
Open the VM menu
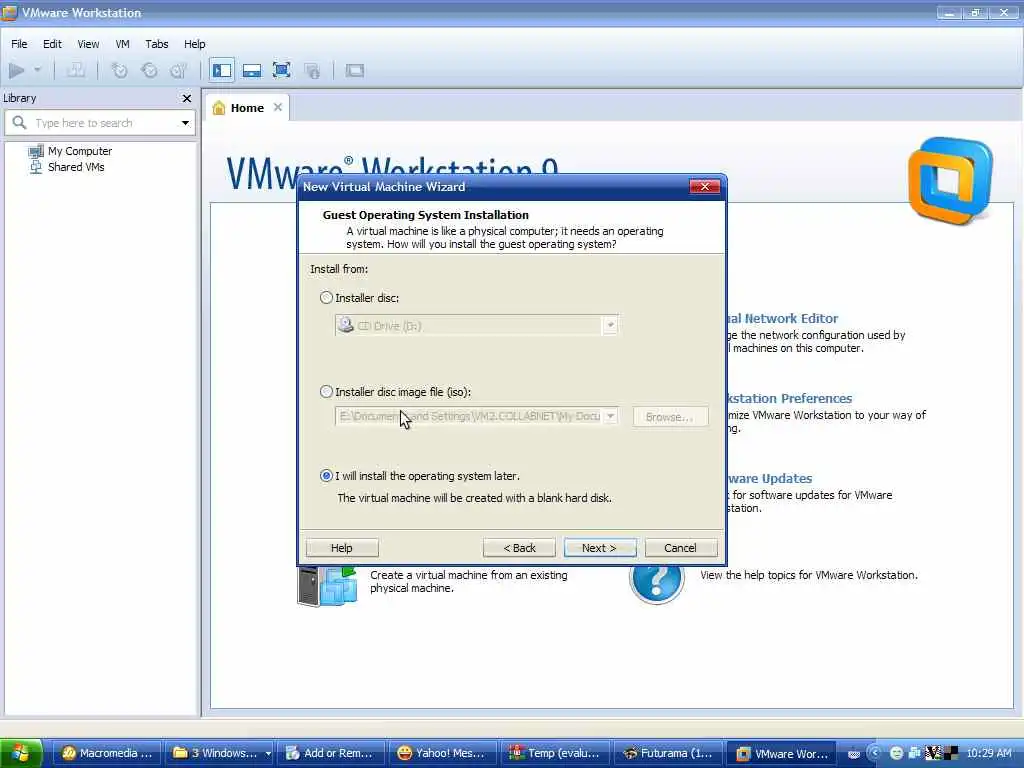click(122, 44)
